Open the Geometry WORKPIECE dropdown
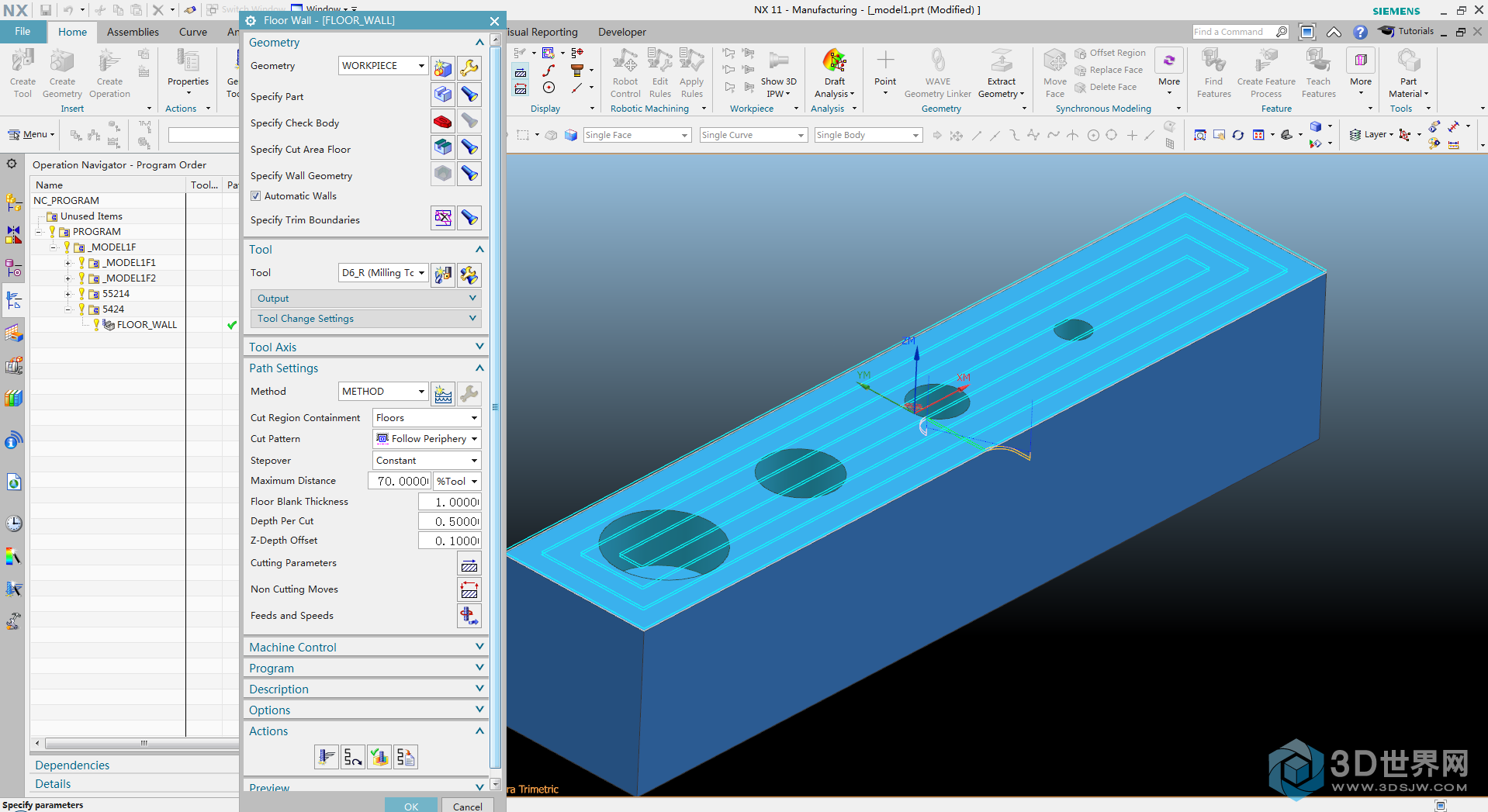The image size is (1488, 812). tap(383, 66)
